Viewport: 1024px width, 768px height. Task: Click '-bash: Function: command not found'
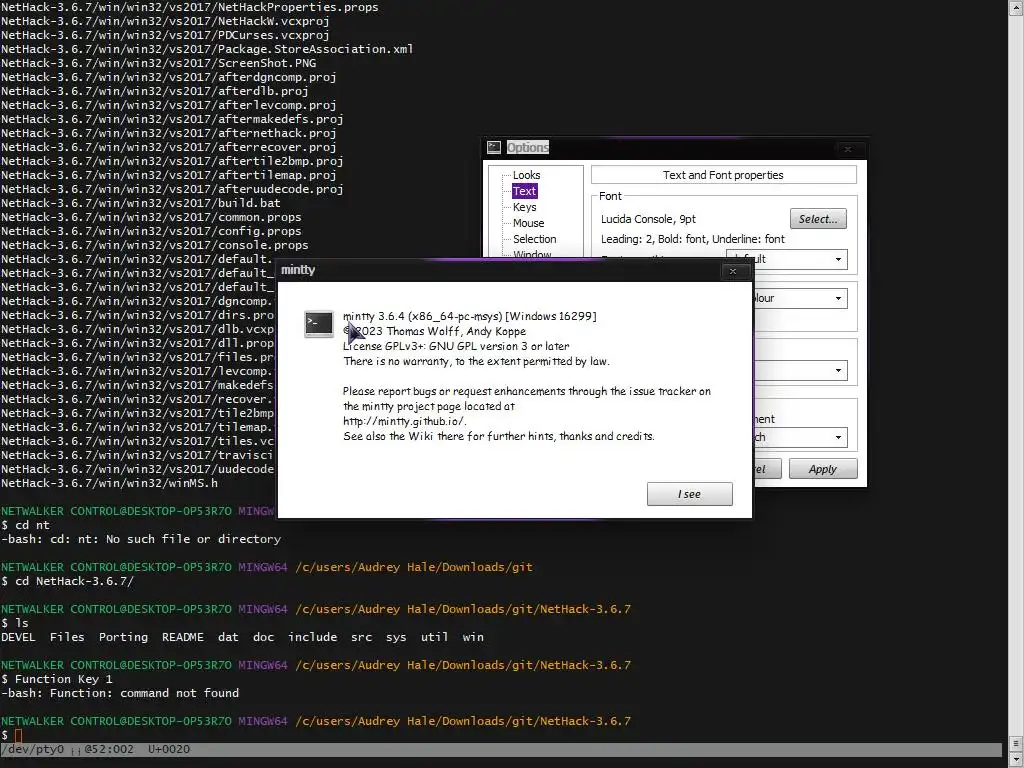point(120,693)
